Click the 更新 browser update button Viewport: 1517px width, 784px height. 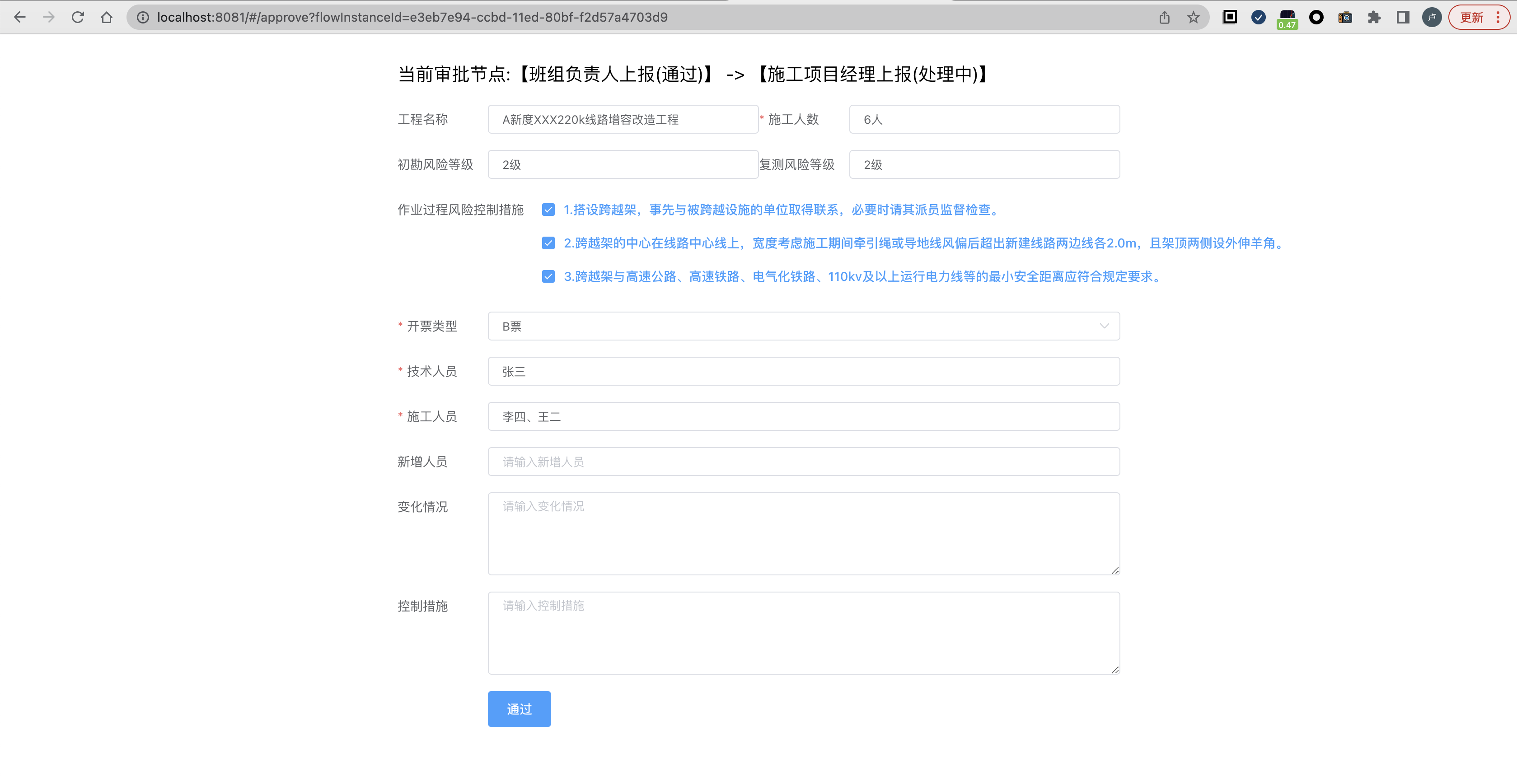click(1472, 17)
